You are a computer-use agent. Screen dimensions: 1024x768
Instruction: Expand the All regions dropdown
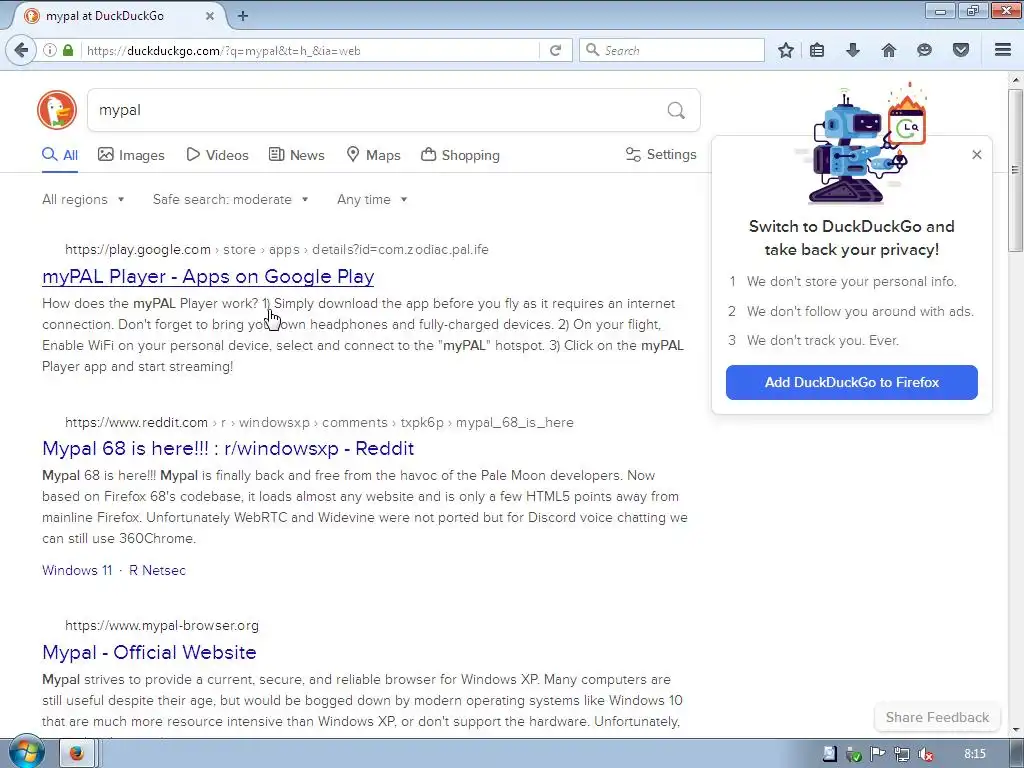click(83, 199)
